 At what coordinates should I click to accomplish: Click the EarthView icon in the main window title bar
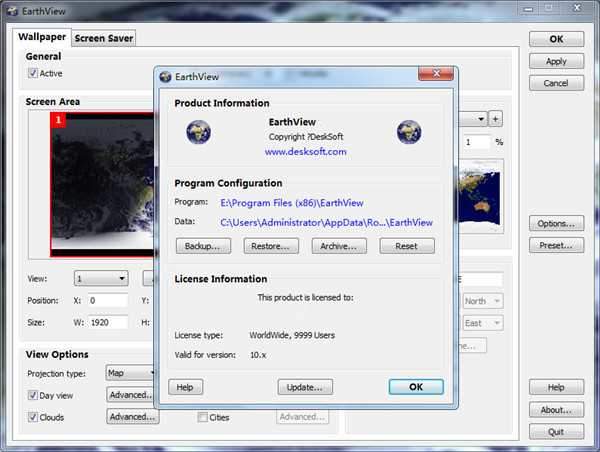tap(13, 10)
